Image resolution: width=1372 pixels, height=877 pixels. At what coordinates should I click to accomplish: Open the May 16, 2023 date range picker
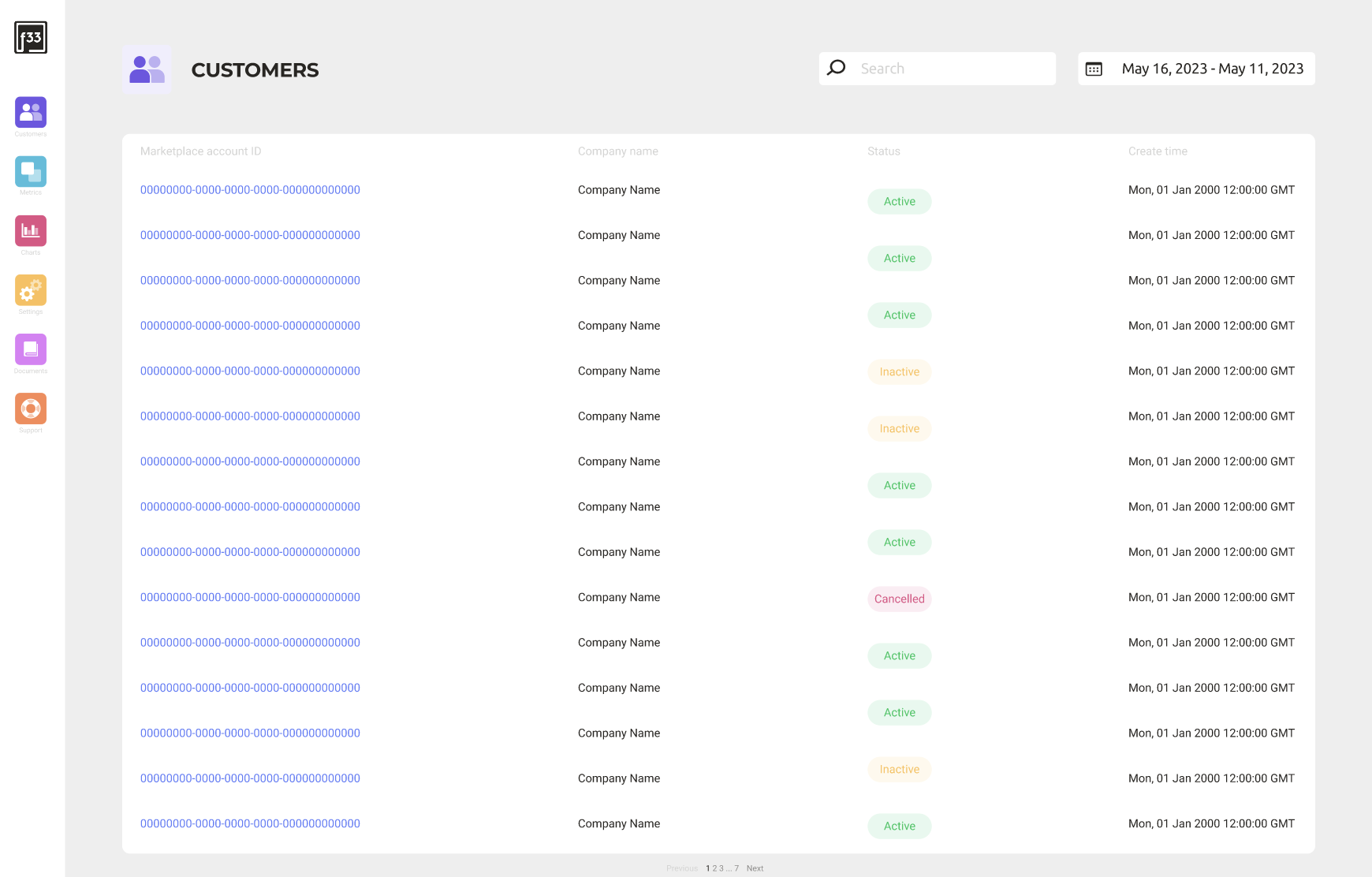(x=1212, y=69)
